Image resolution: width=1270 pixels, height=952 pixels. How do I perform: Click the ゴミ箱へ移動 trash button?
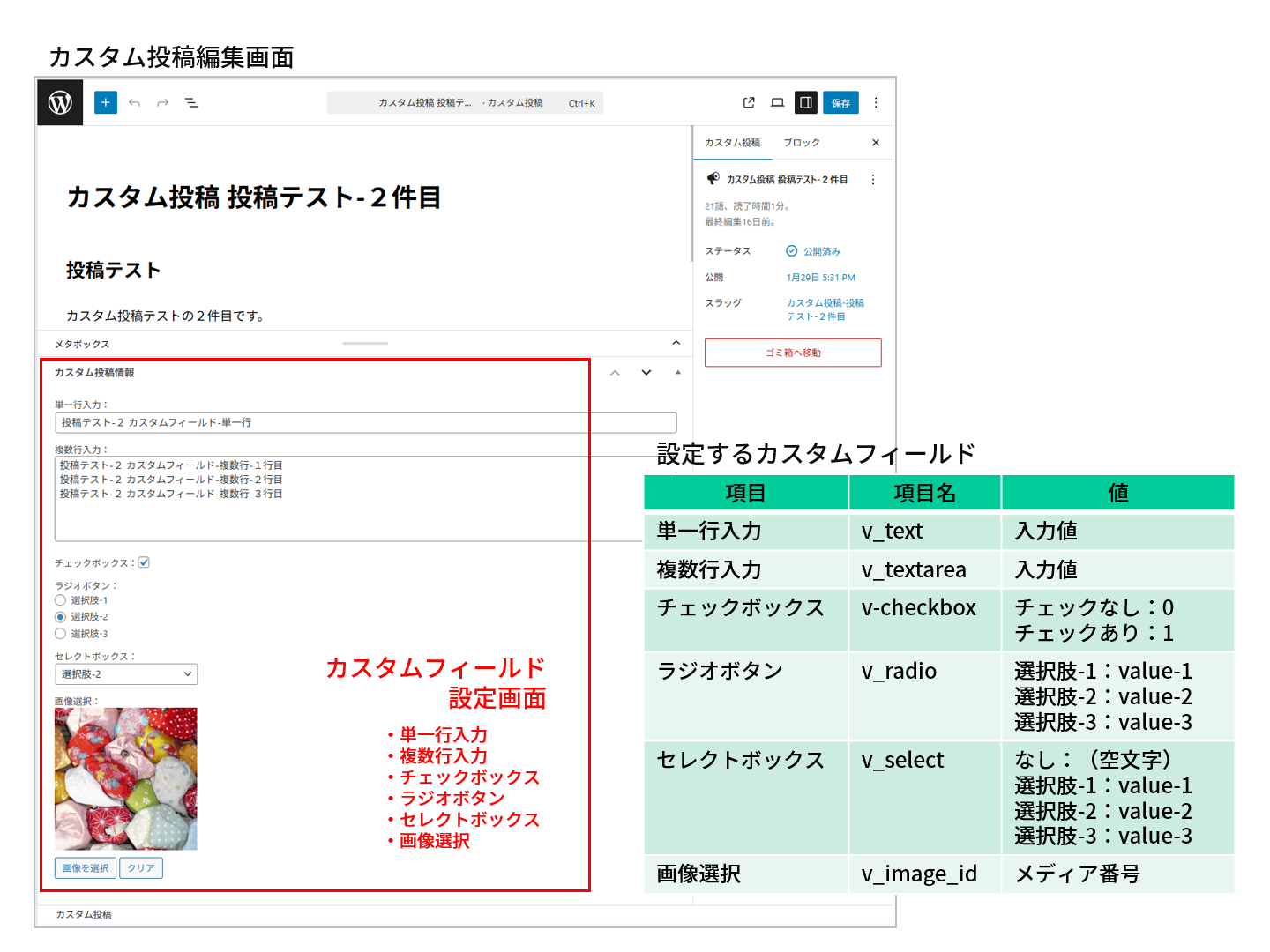(x=791, y=352)
